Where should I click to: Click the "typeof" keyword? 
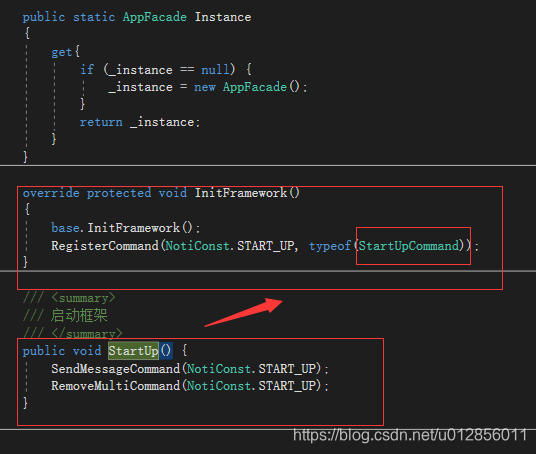pyautogui.click(x=330, y=246)
